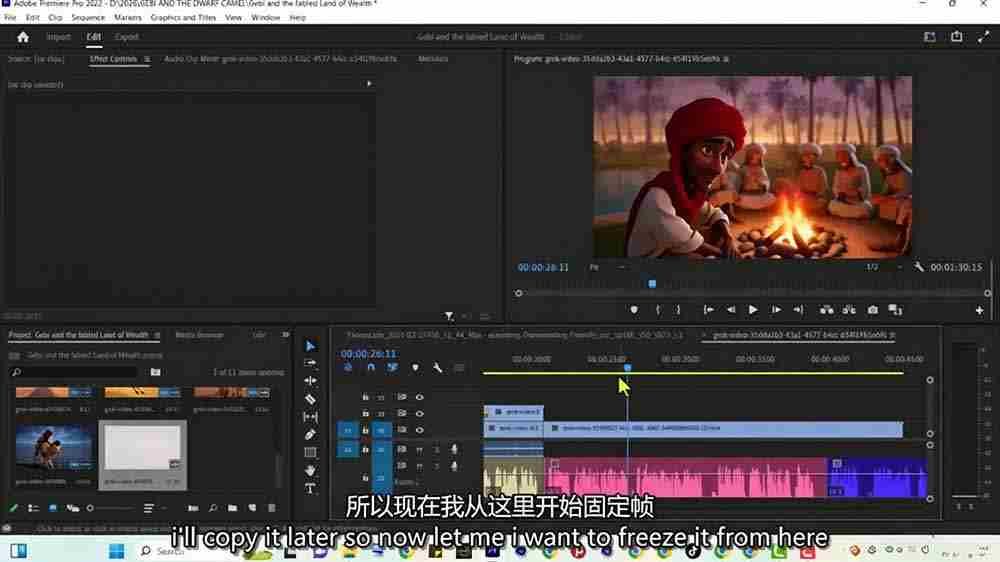Toggle the V3 track lock
Image resolution: width=1000 pixels, height=562 pixels.
(365, 397)
